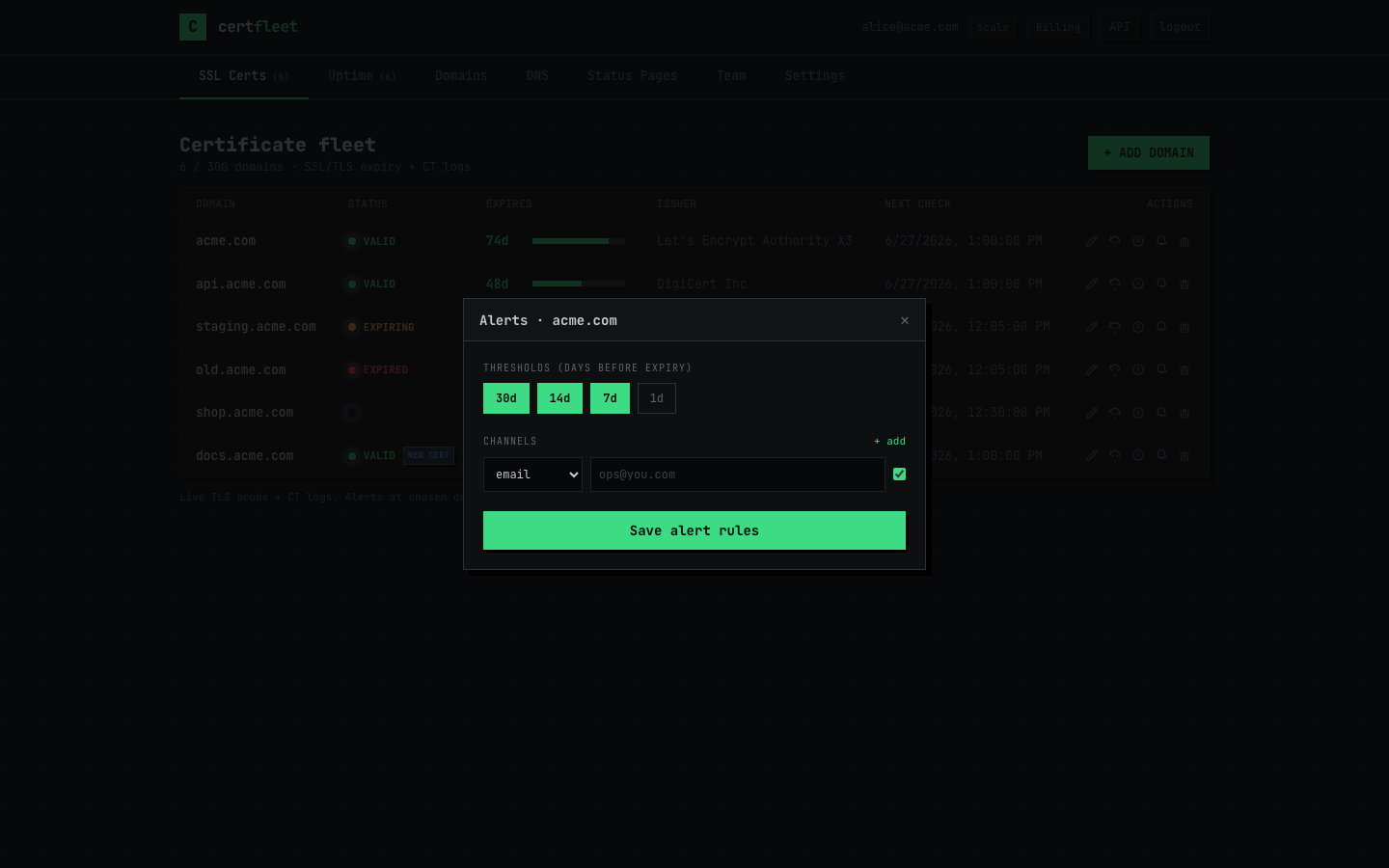Click the api.acme.com expiry progress bar
Screen dimensions: 1389x868
coord(579,284)
